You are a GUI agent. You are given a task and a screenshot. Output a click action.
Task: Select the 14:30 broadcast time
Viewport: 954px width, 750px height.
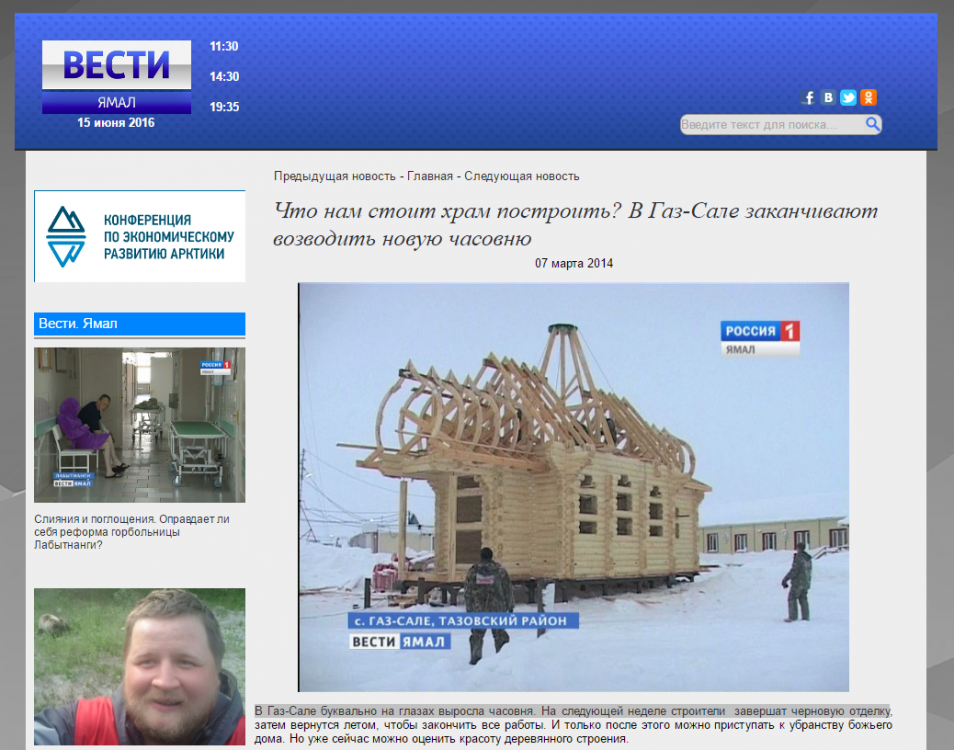(224, 77)
